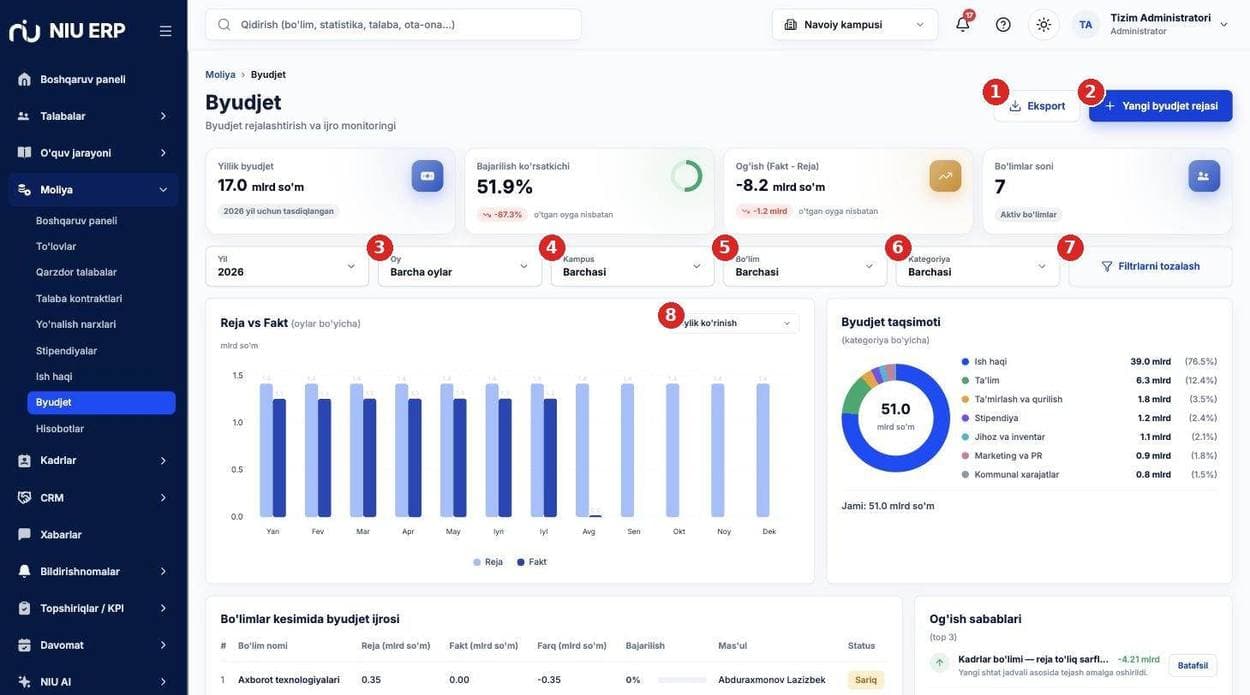Click the Batafsil button
This screenshot has width=1250, height=695.
pyautogui.click(x=1193, y=665)
